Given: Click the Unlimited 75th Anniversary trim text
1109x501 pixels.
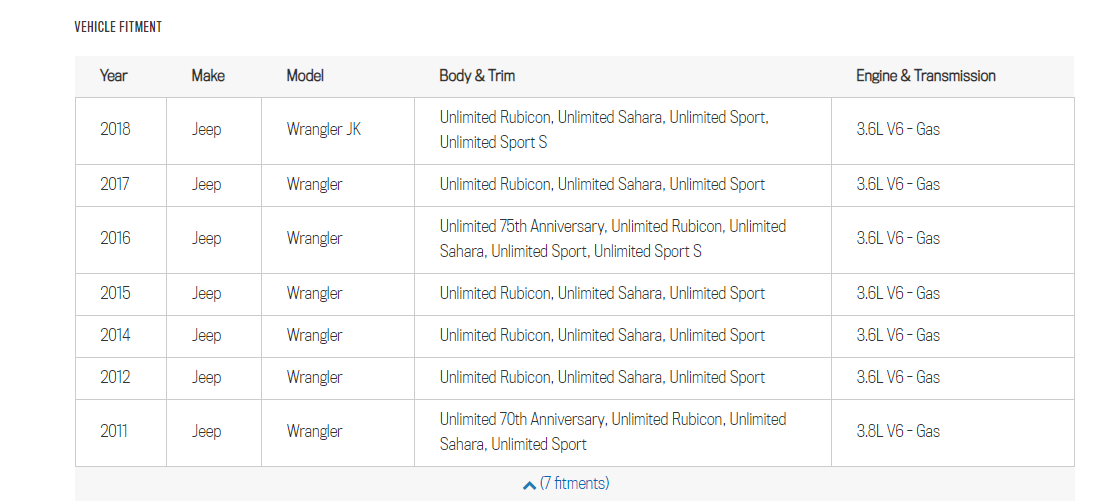Looking at the screenshot, I should pos(521,227).
